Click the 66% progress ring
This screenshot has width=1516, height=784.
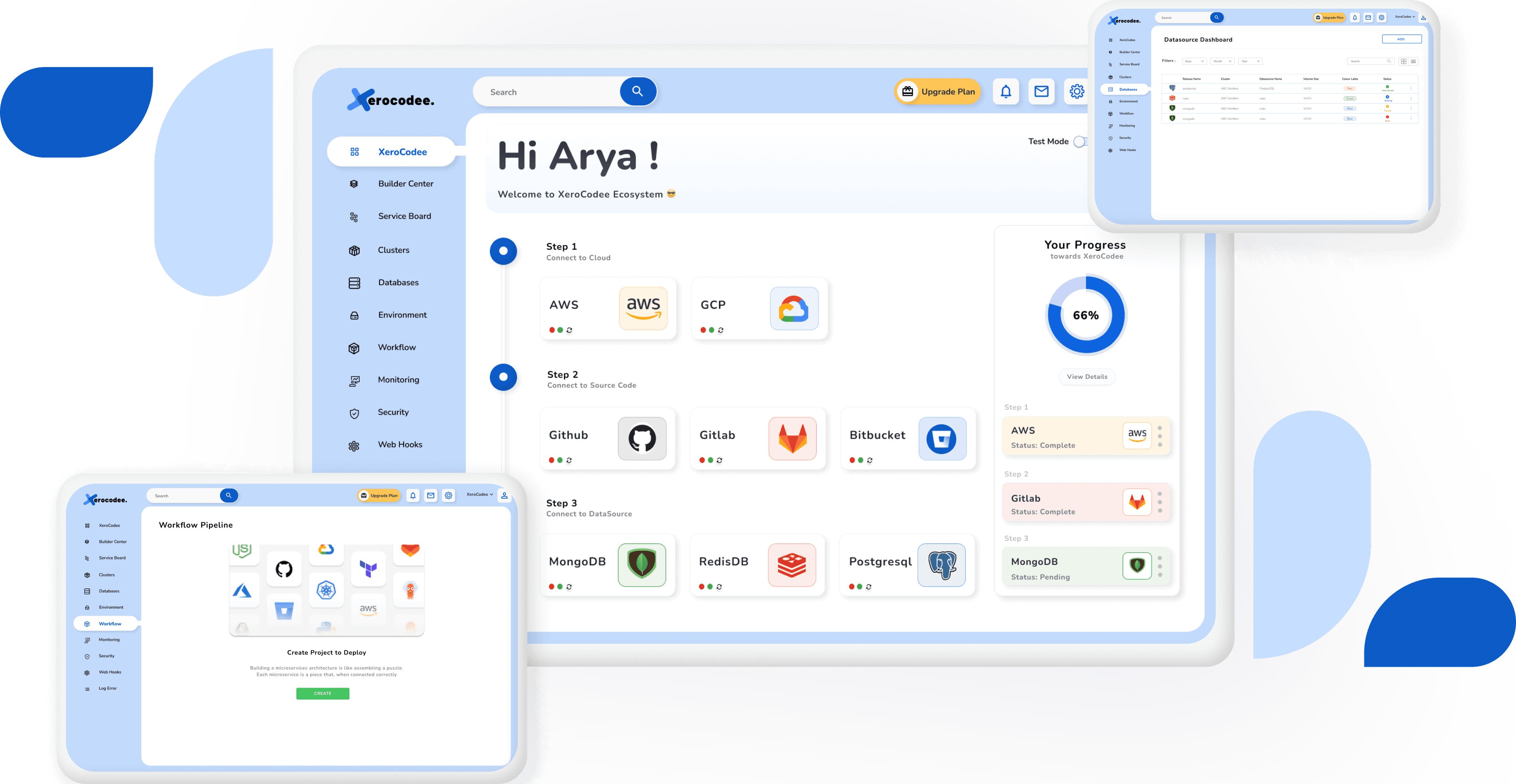1086,315
